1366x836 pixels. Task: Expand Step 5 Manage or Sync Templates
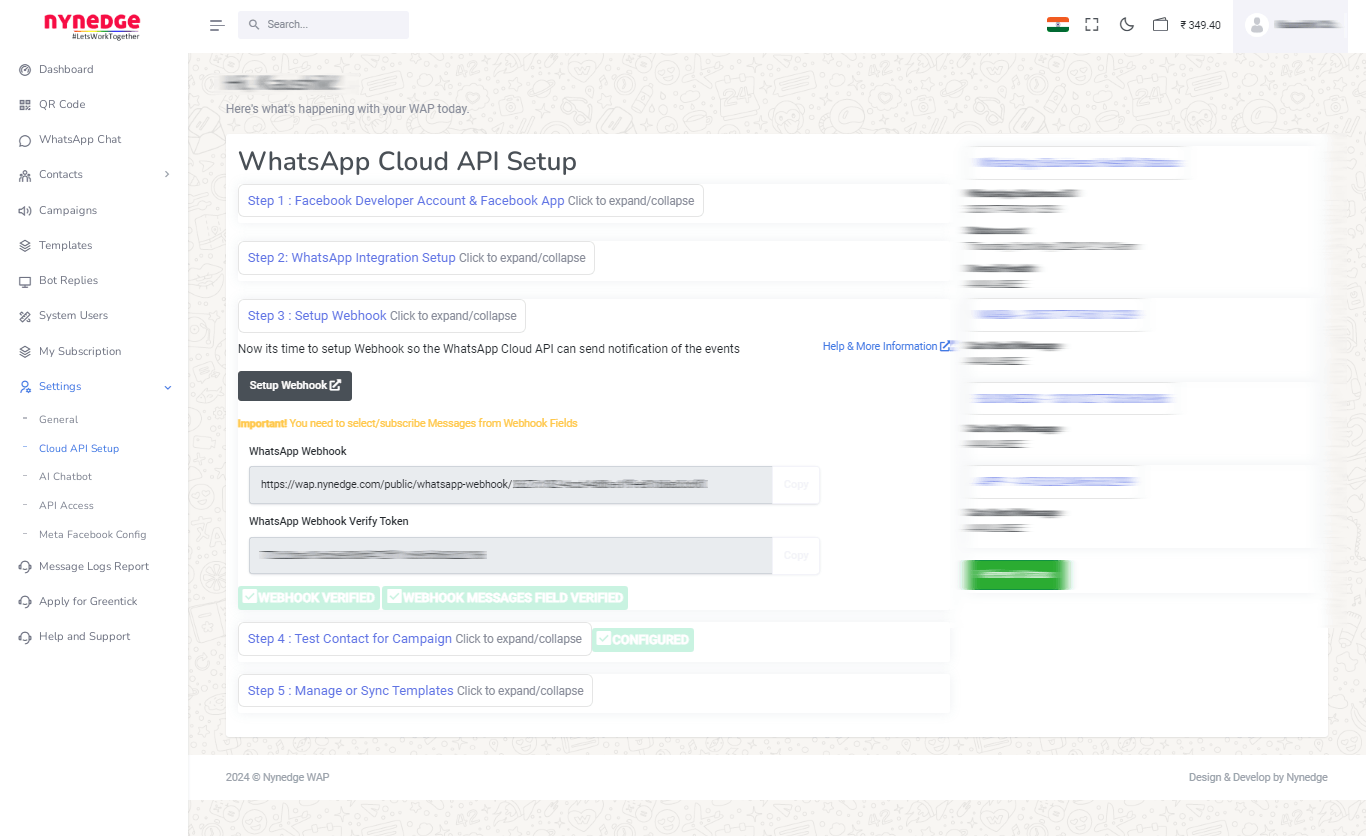(415, 691)
